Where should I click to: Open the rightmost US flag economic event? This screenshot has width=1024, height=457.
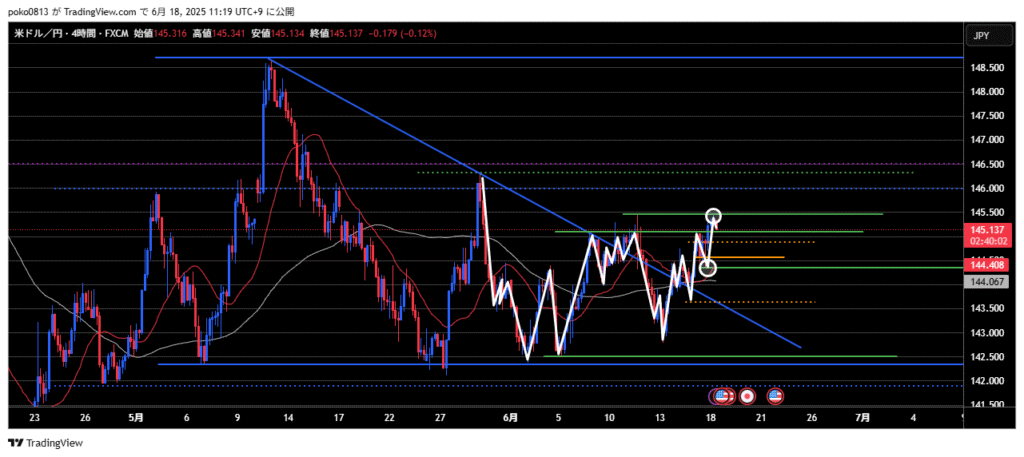tap(774, 396)
